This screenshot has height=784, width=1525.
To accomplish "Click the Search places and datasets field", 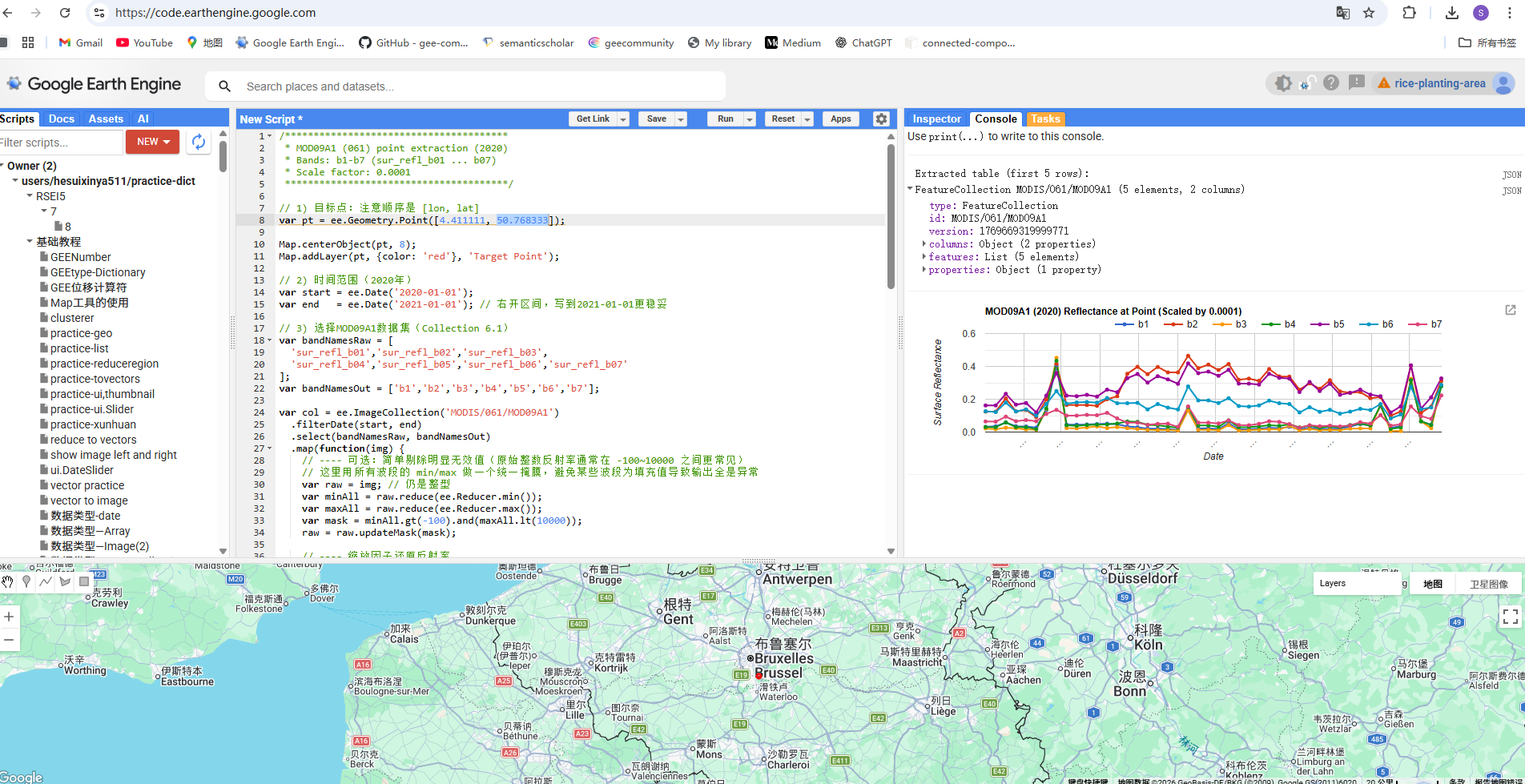I will tap(481, 86).
